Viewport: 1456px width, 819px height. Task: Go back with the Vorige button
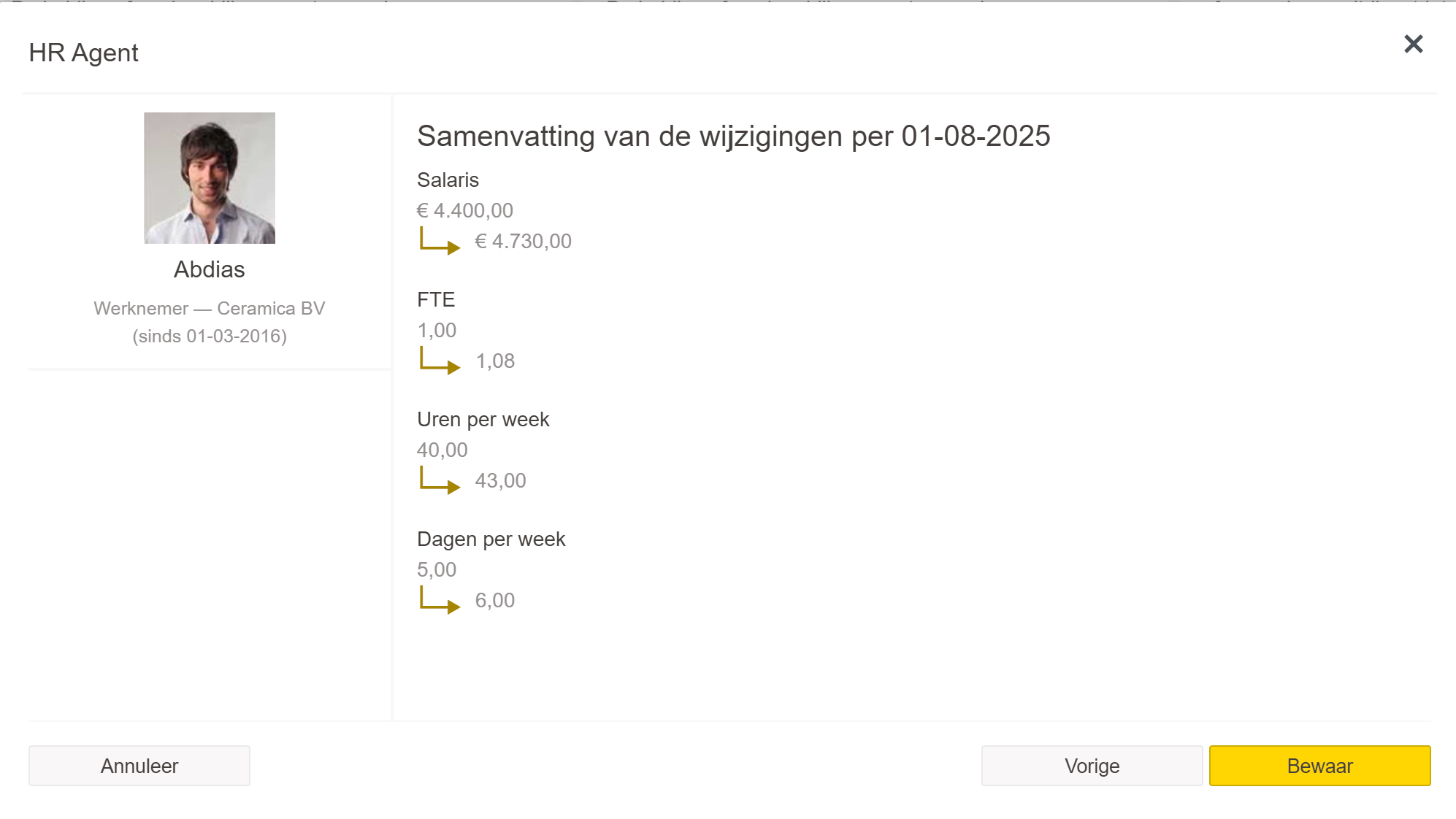coord(1092,766)
